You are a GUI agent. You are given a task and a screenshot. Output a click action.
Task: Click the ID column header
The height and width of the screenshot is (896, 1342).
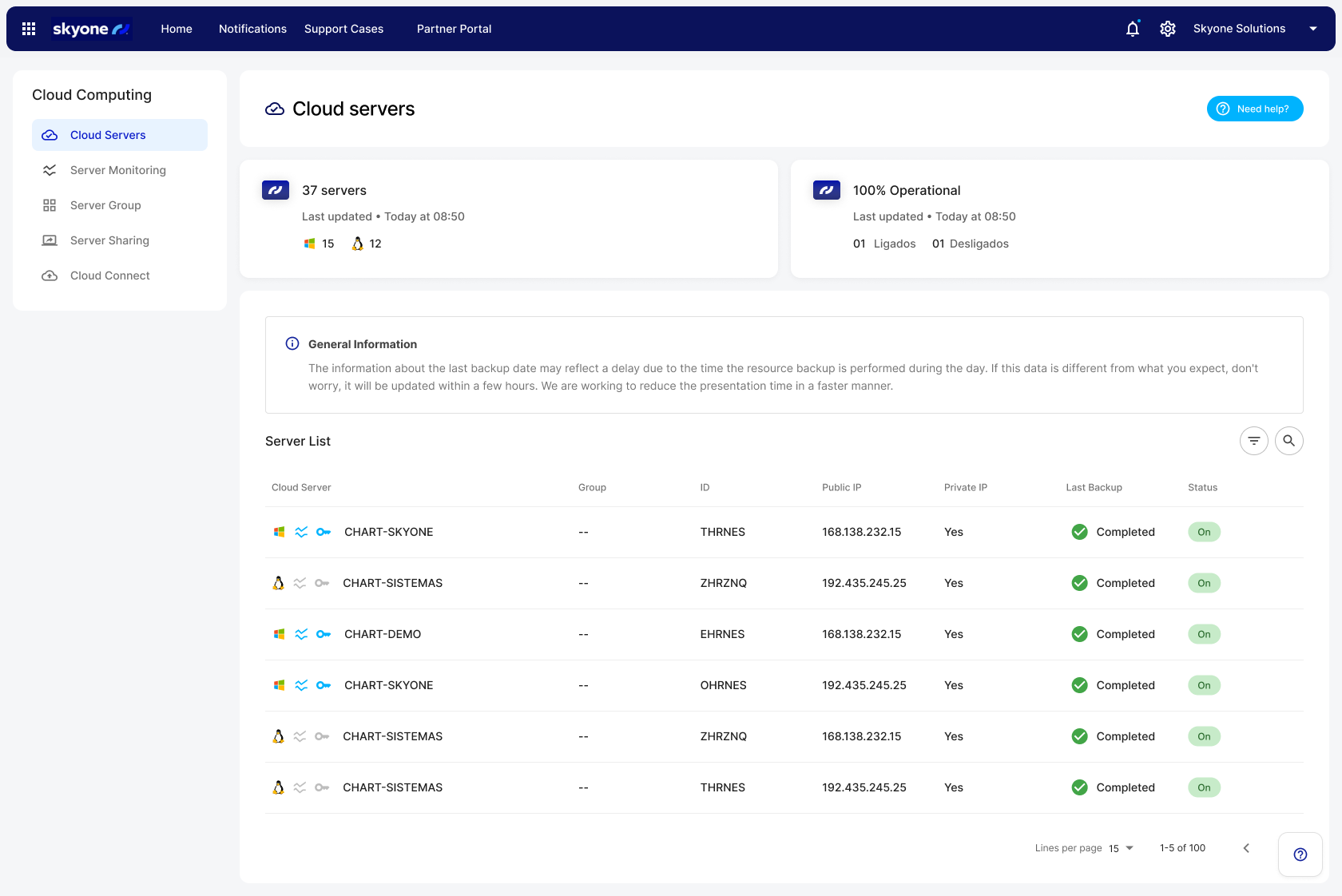[x=705, y=487]
